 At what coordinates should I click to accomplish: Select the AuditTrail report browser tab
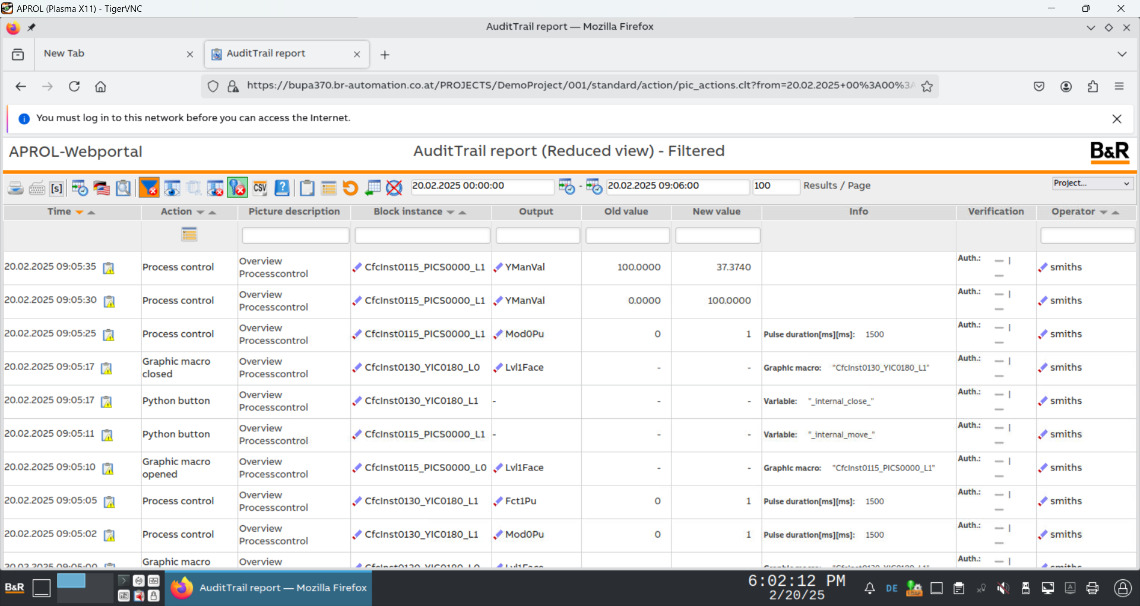coord(280,54)
